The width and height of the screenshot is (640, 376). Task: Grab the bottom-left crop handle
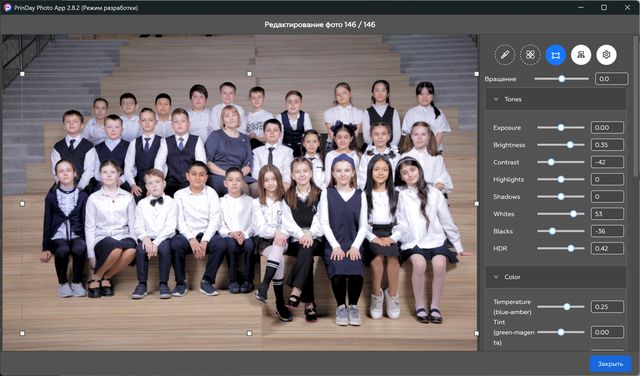pos(22,333)
